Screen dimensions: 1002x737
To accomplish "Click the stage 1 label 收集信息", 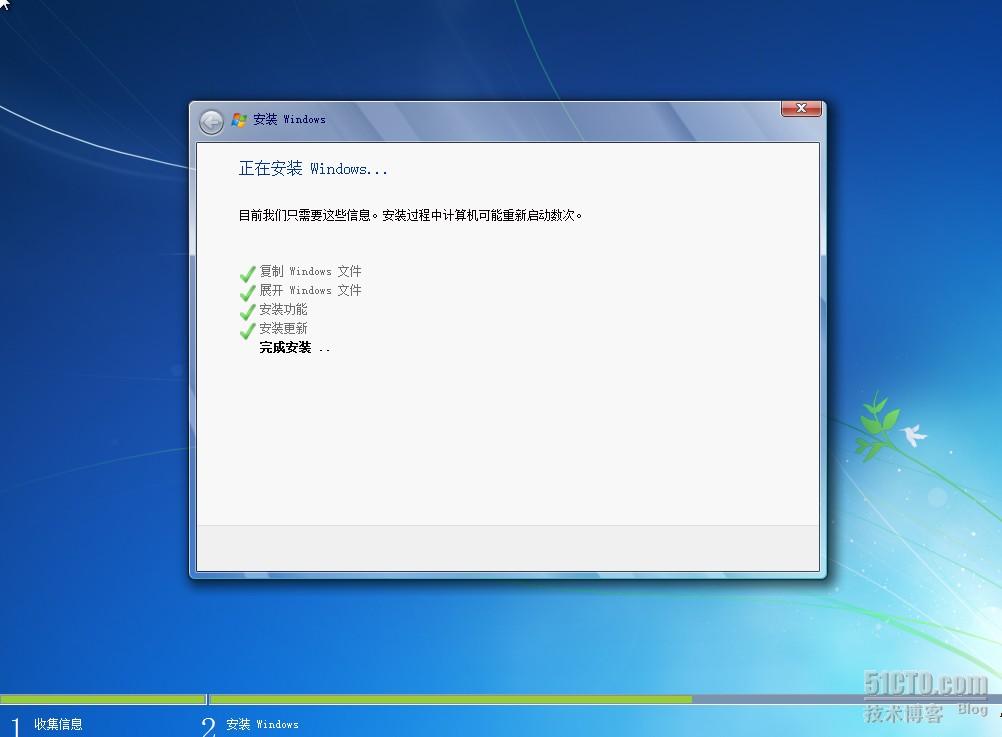I will pos(58,724).
